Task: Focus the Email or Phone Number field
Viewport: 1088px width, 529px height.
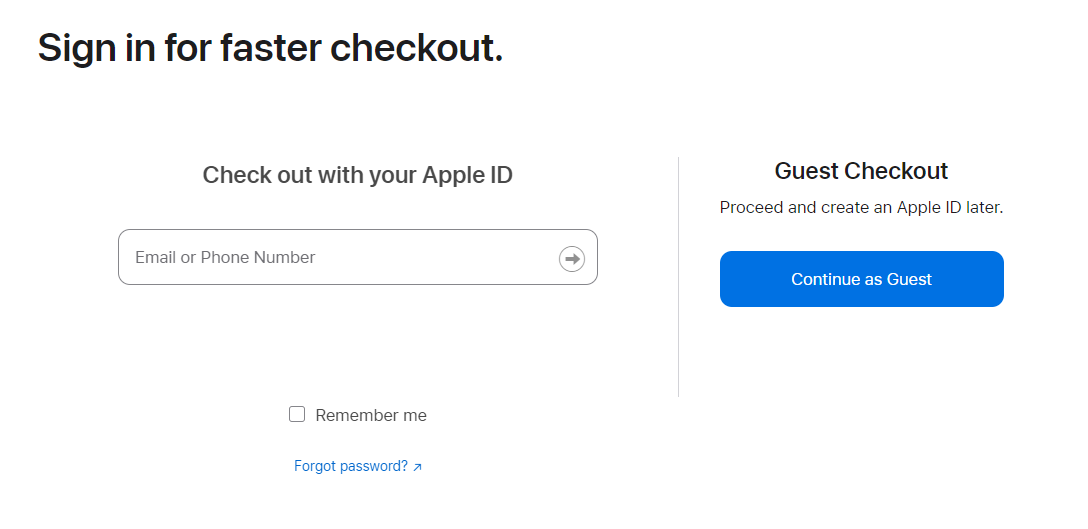Action: click(x=340, y=257)
